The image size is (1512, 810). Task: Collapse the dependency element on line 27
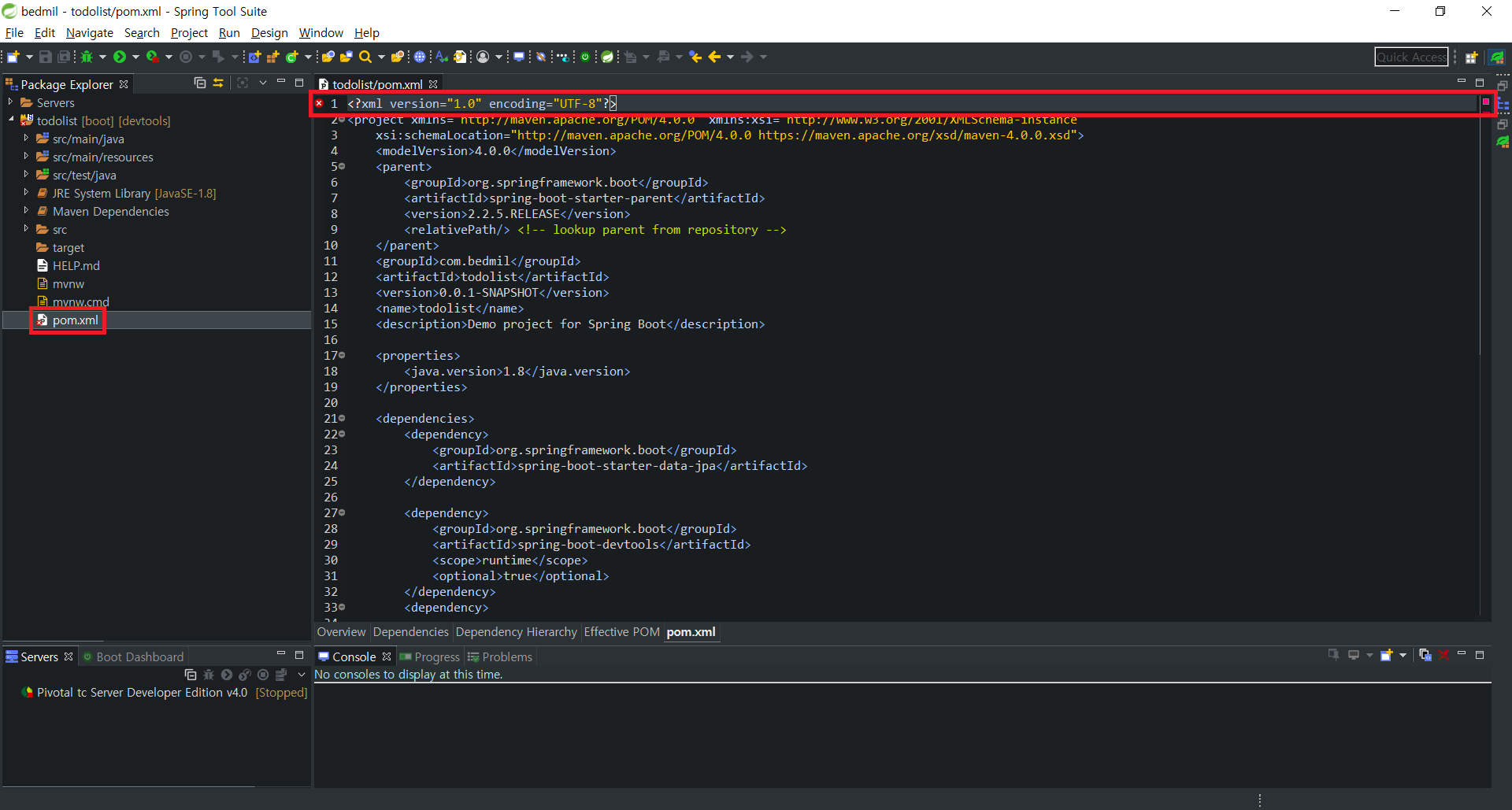pos(343,512)
